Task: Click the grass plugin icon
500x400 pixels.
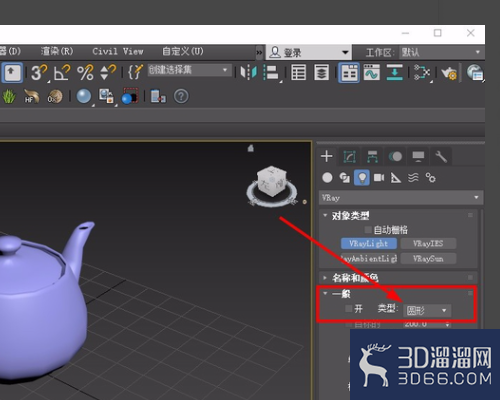Action: click(9, 96)
